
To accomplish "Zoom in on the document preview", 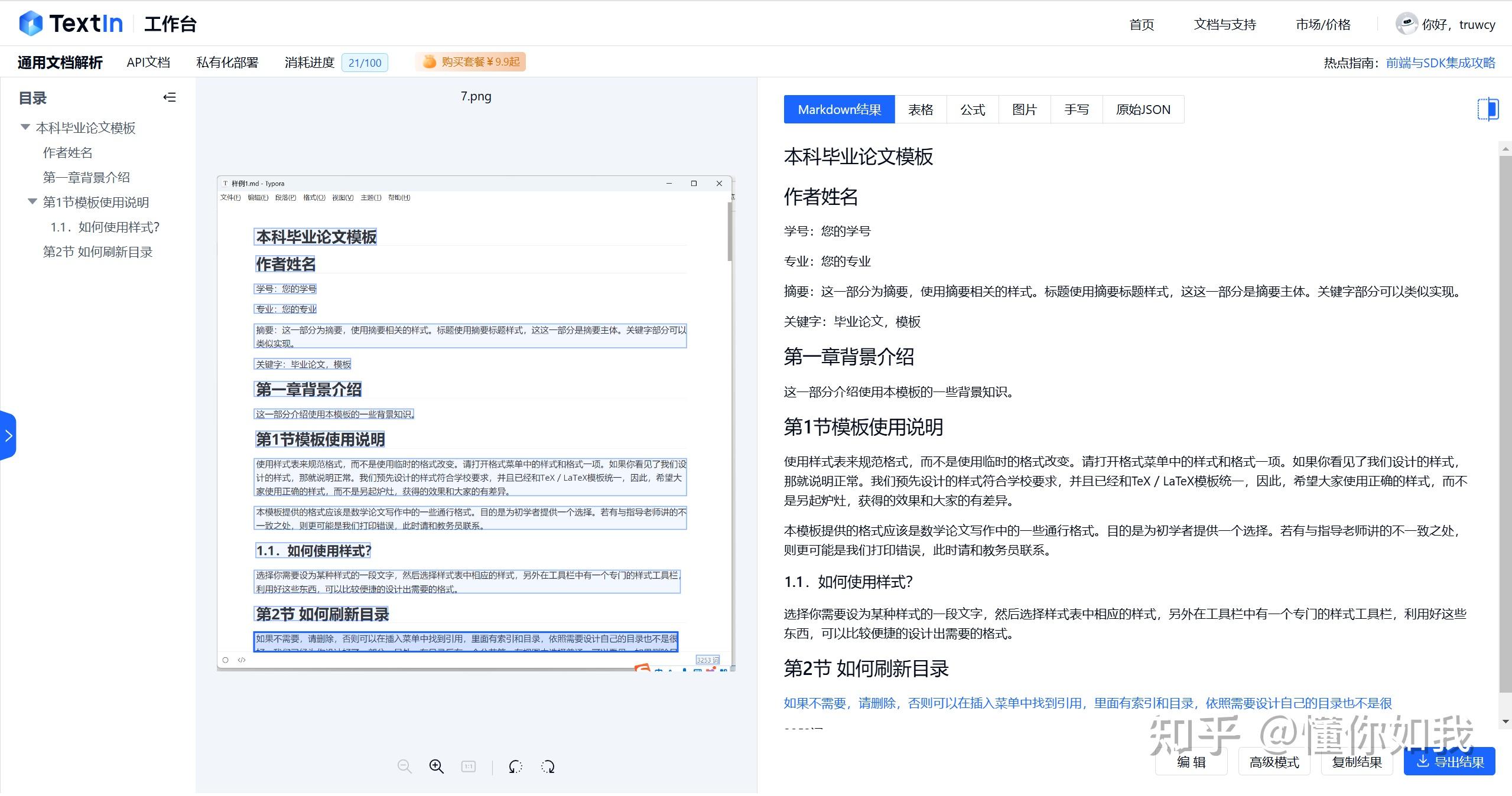I will [436, 765].
